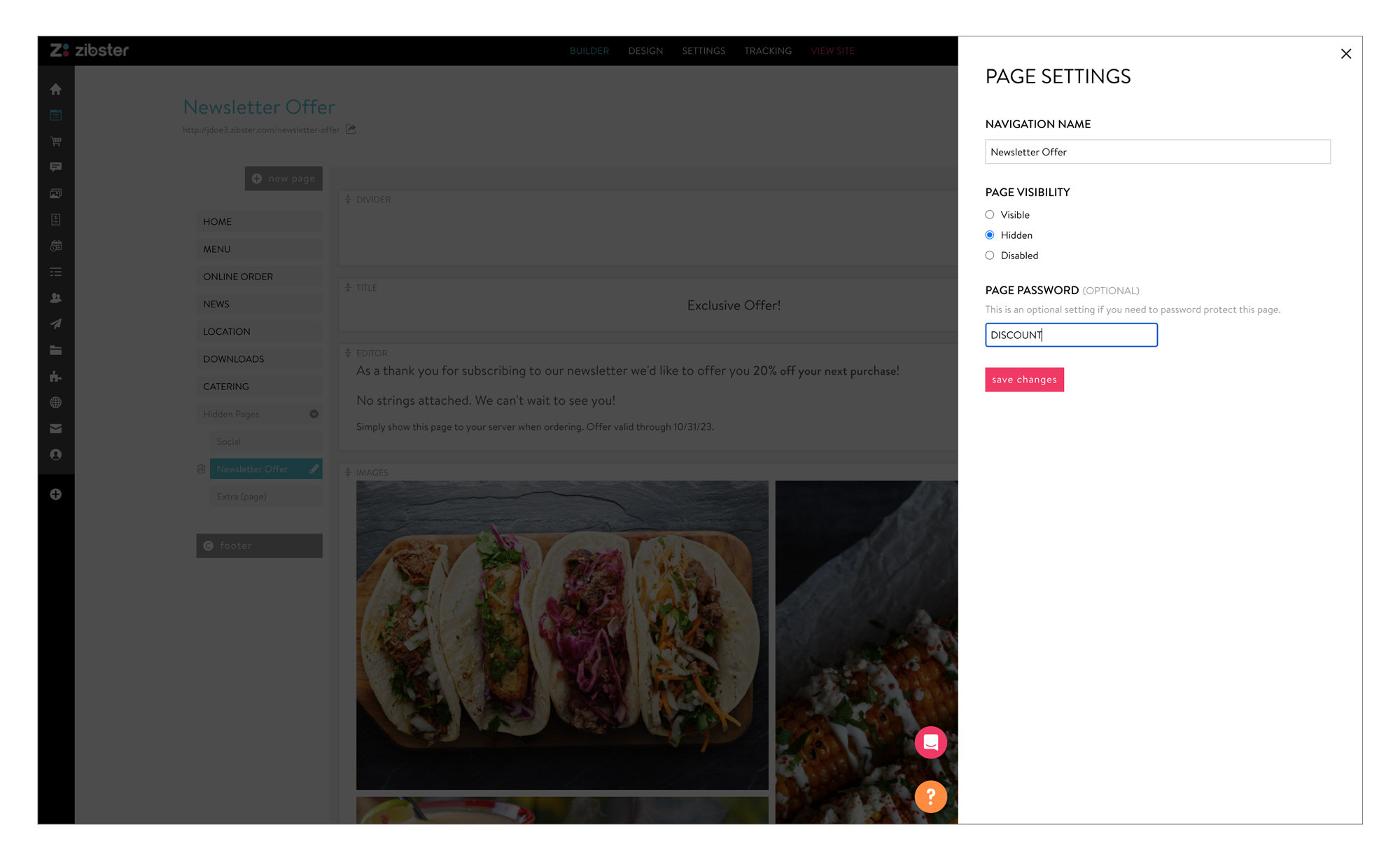Click the chat bubble icon in the sidebar
This screenshot has height=860, width=1400.
coord(56,167)
